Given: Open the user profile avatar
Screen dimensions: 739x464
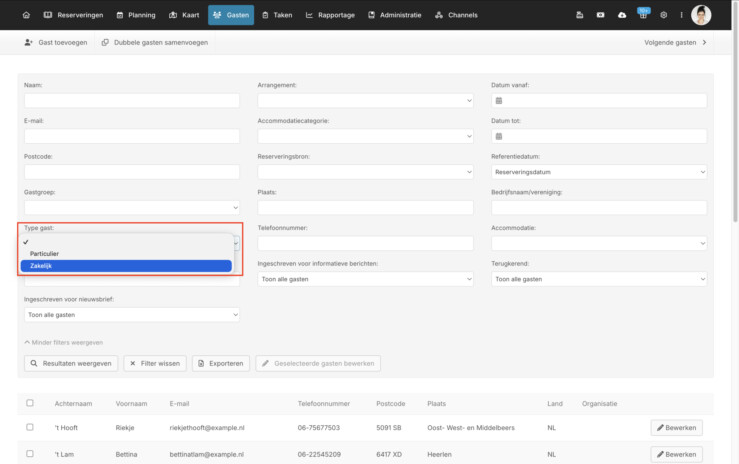Looking at the screenshot, I should [701, 15].
